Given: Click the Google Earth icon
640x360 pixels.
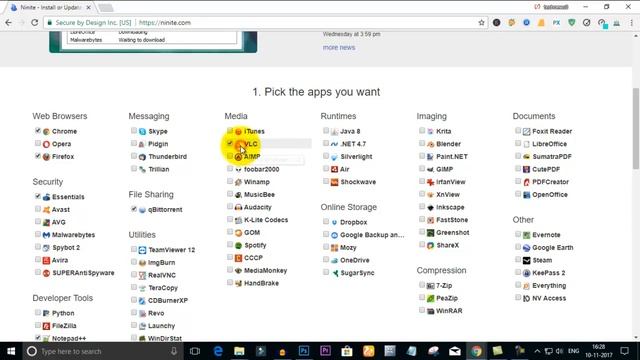Looking at the screenshot, I should pyautogui.click(x=527, y=248).
